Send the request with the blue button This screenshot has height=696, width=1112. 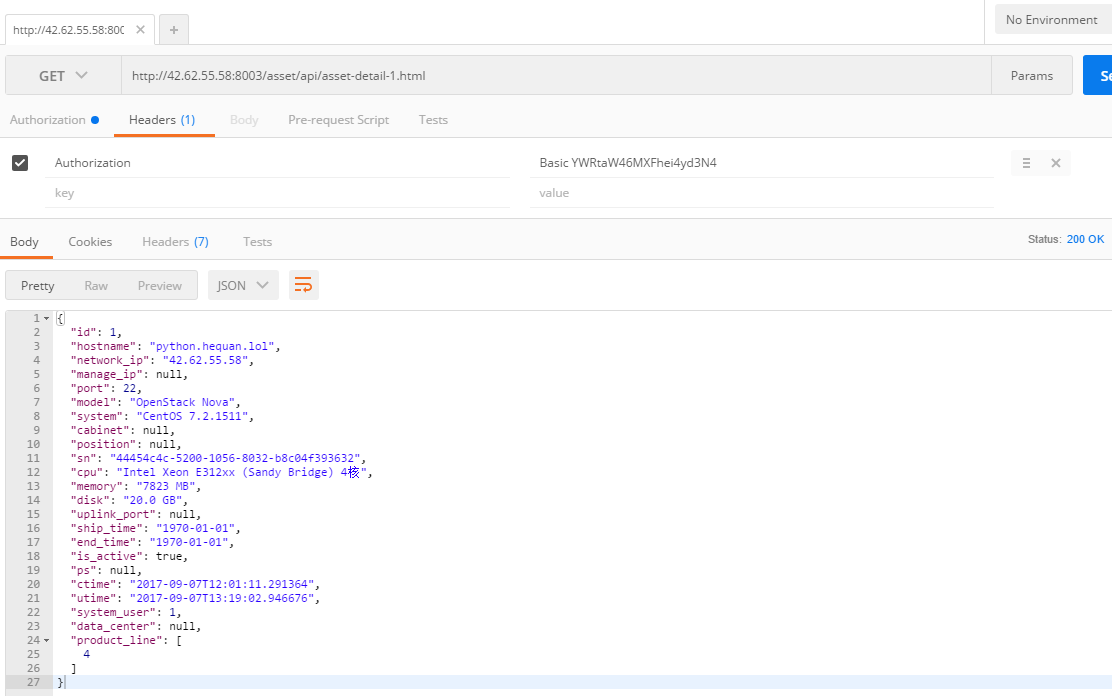(1098, 75)
